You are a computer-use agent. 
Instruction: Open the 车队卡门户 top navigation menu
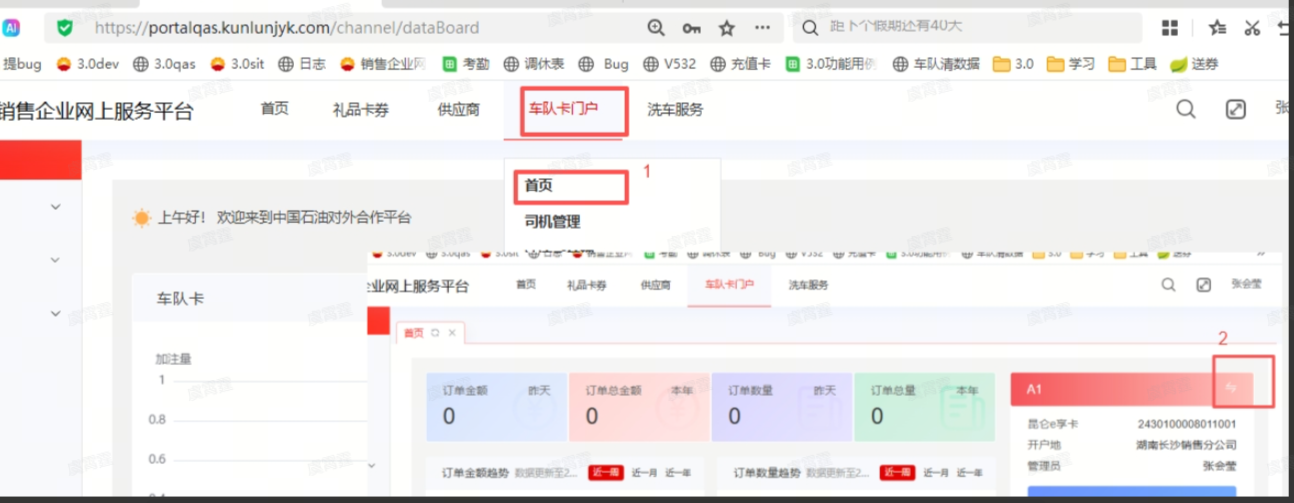point(563,109)
